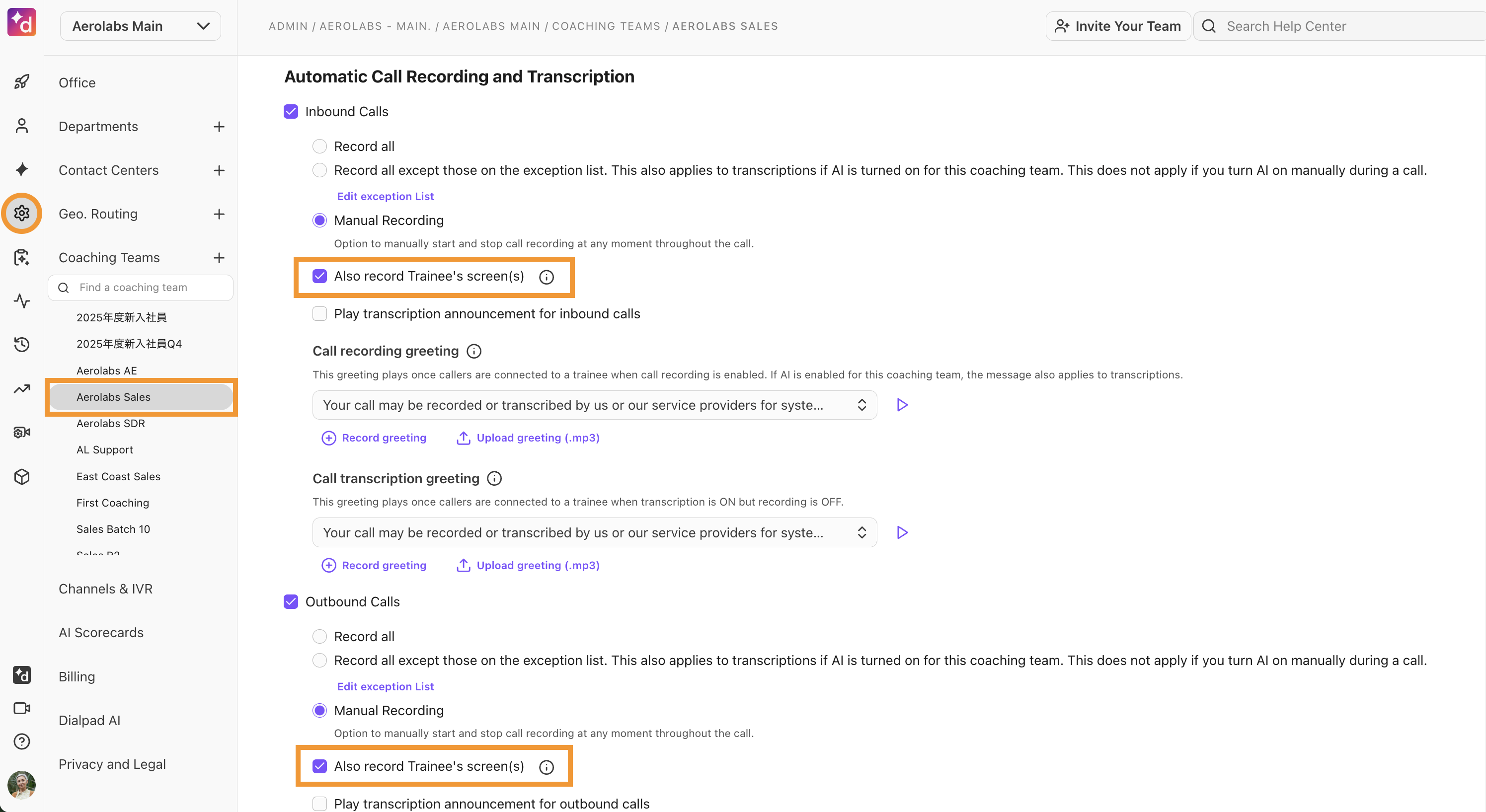Select outbound Record all except exception list
1486x812 pixels.
click(x=319, y=661)
